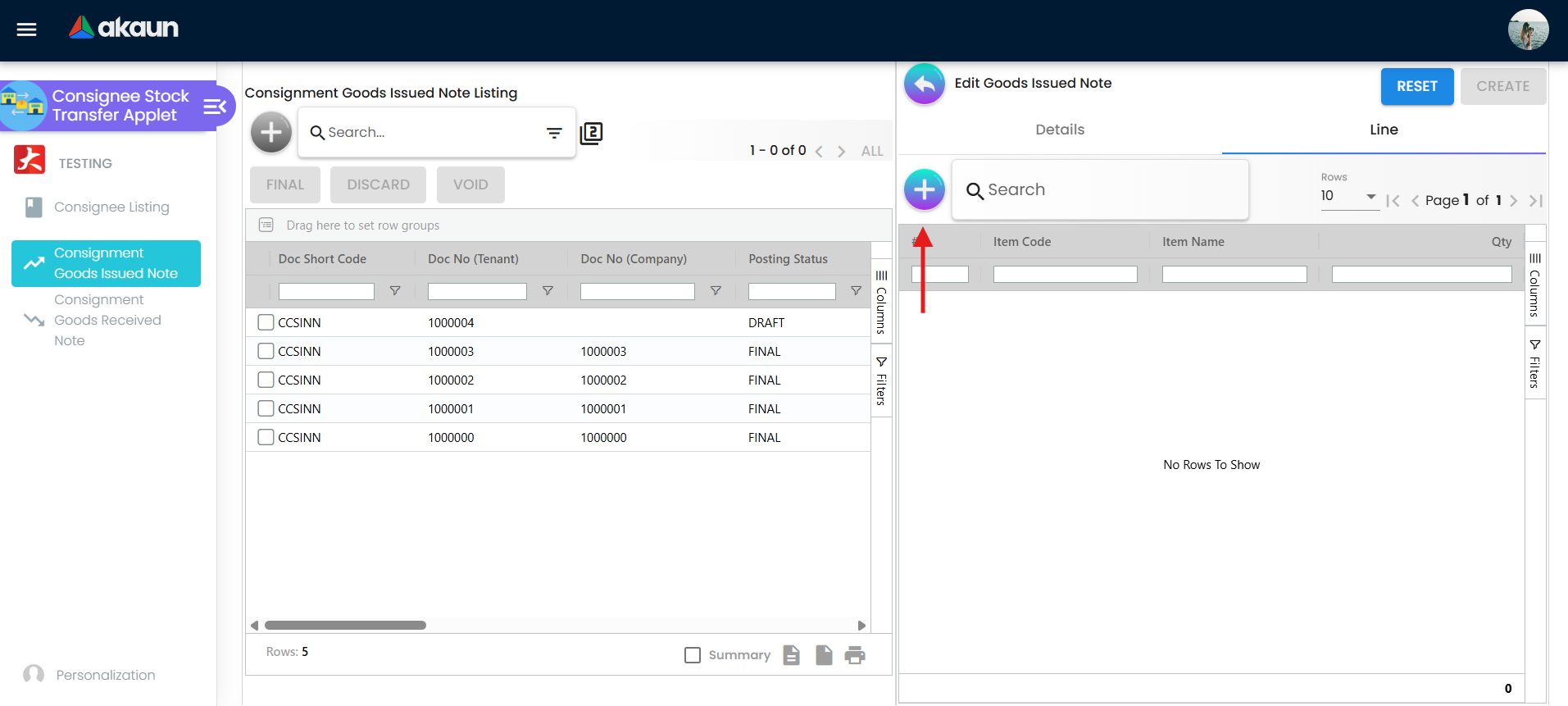Click the VOID button
The height and width of the screenshot is (706, 1568).
click(x=470, y=184)
